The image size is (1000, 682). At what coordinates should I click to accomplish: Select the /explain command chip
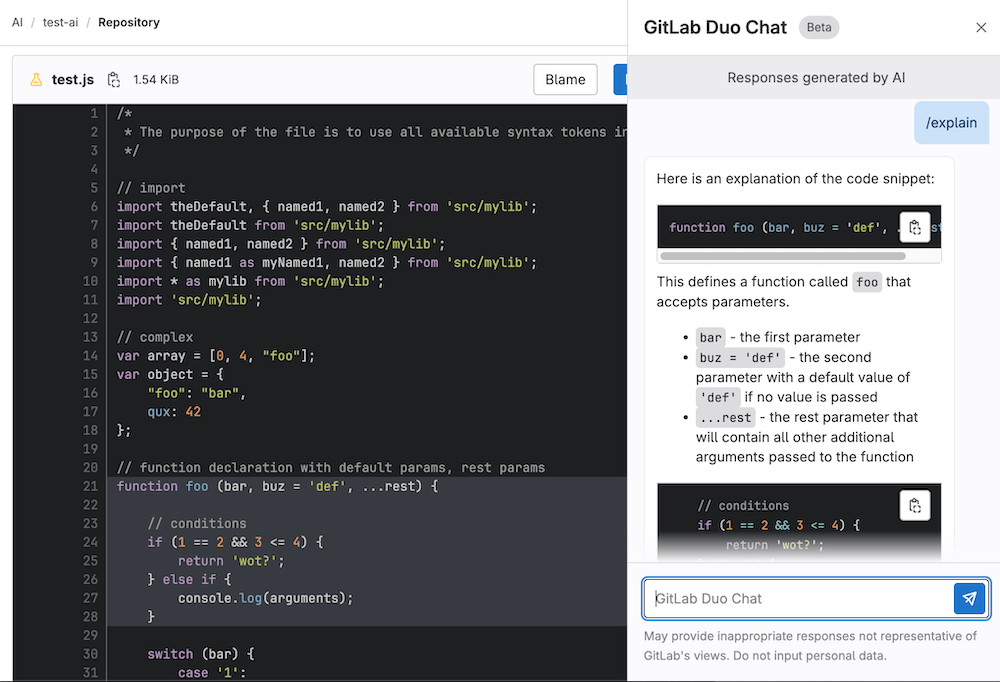951,122
